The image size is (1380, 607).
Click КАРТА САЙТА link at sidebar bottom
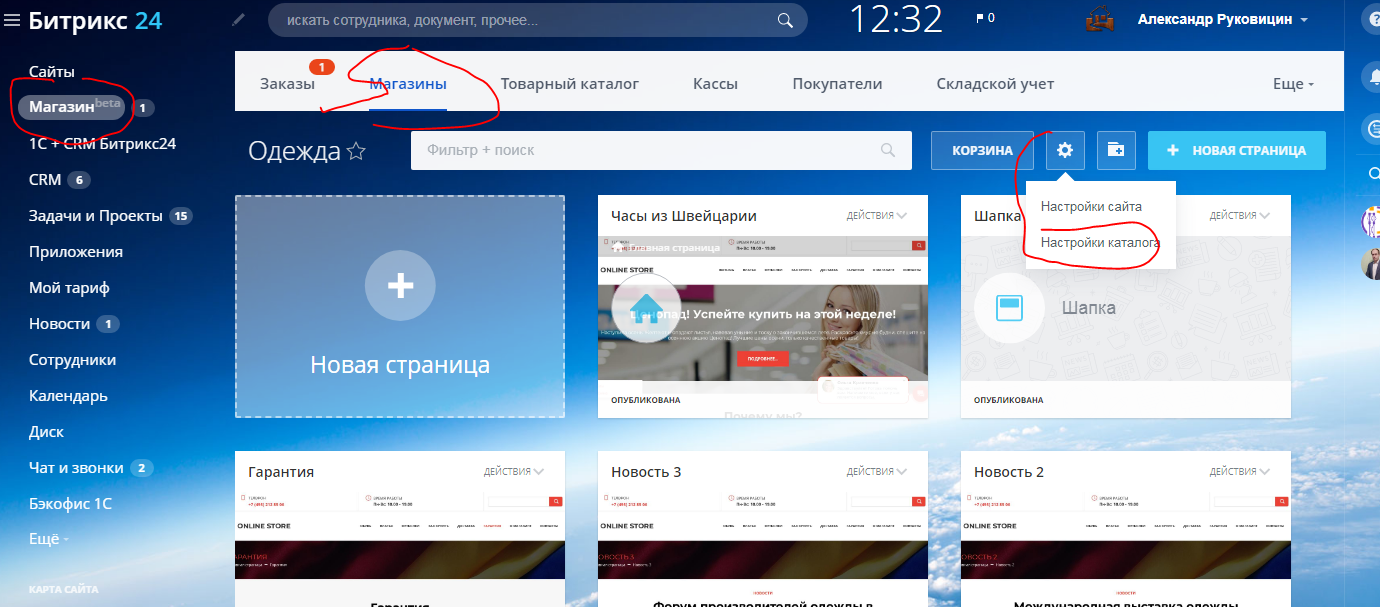click(x=62, y=589)
